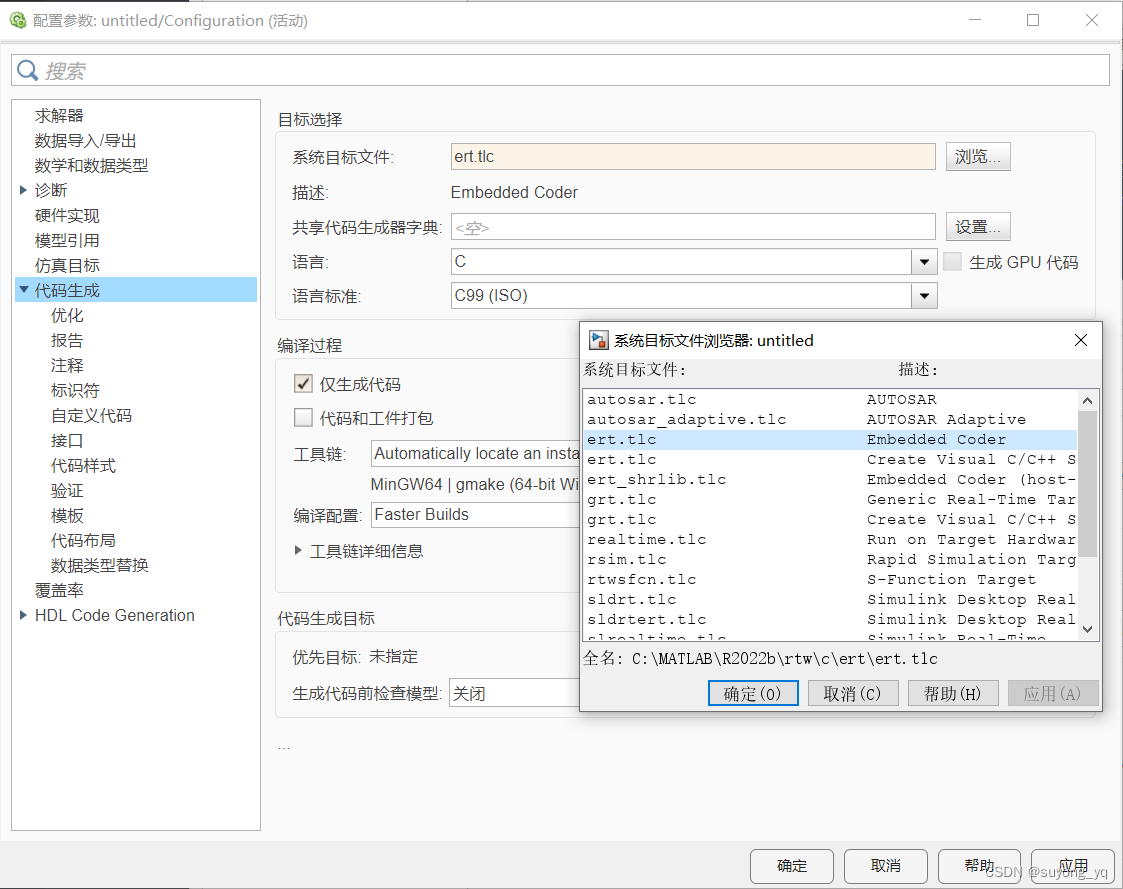Image resolution: width=1123 pixels, height=889 pixels.
Task: Select grt.tlc Generic Real-Time row
Action: pos(831,499)
